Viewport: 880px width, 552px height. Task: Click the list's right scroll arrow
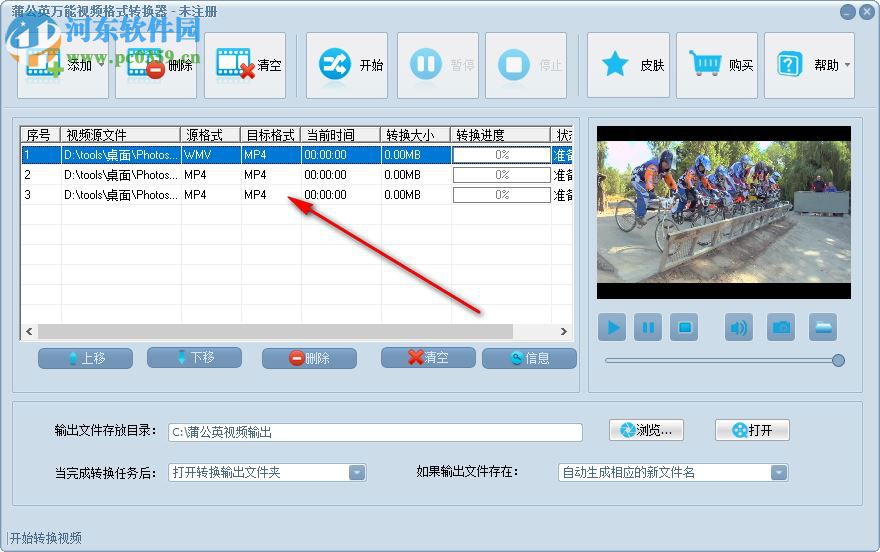(564, 332)
